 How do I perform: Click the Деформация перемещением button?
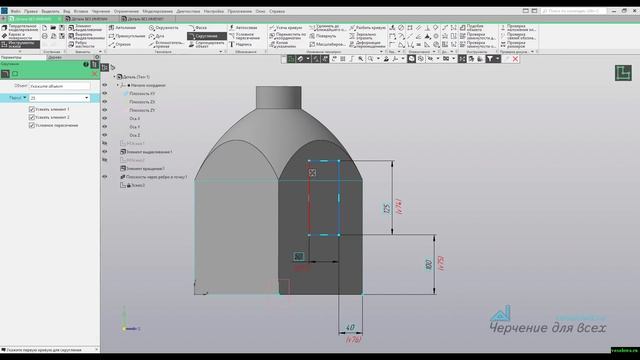pyautogui.click(x=367, y=44)
